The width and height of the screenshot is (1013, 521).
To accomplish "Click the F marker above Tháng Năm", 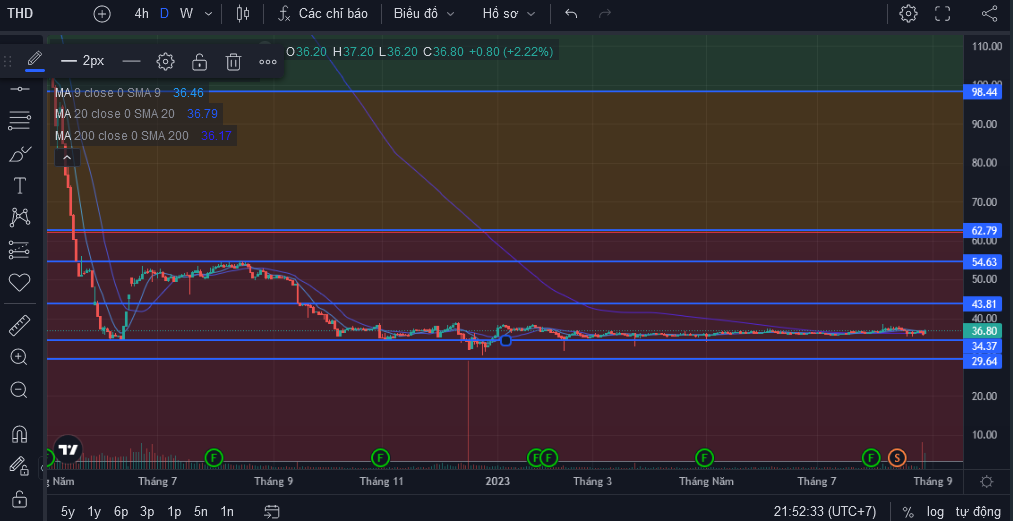I will tap(705, 458).
